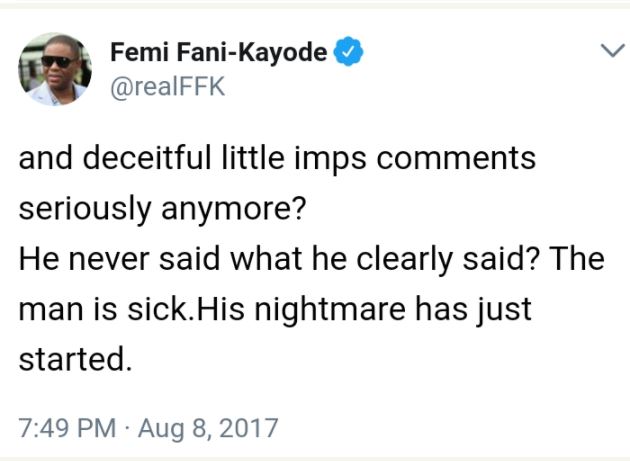The width and height of the screenshot is (630, 461).
Task: Click the Femi Fani-Kayode display name
Action: (x=218, y=51)
